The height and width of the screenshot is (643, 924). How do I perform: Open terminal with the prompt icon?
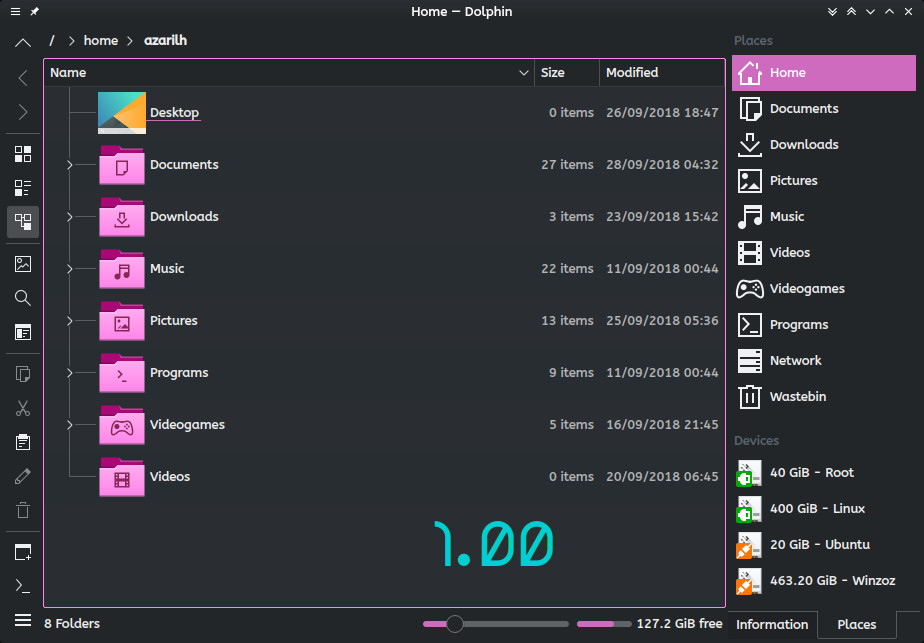point(23,586)
